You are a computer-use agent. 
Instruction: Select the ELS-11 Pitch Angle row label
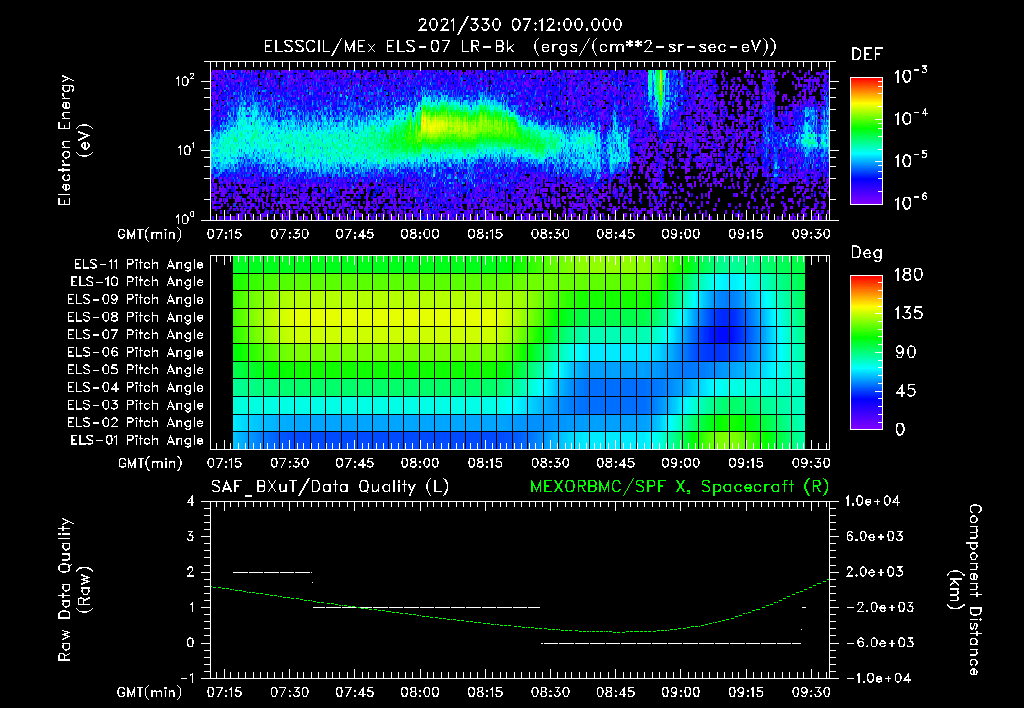point(138,265)
